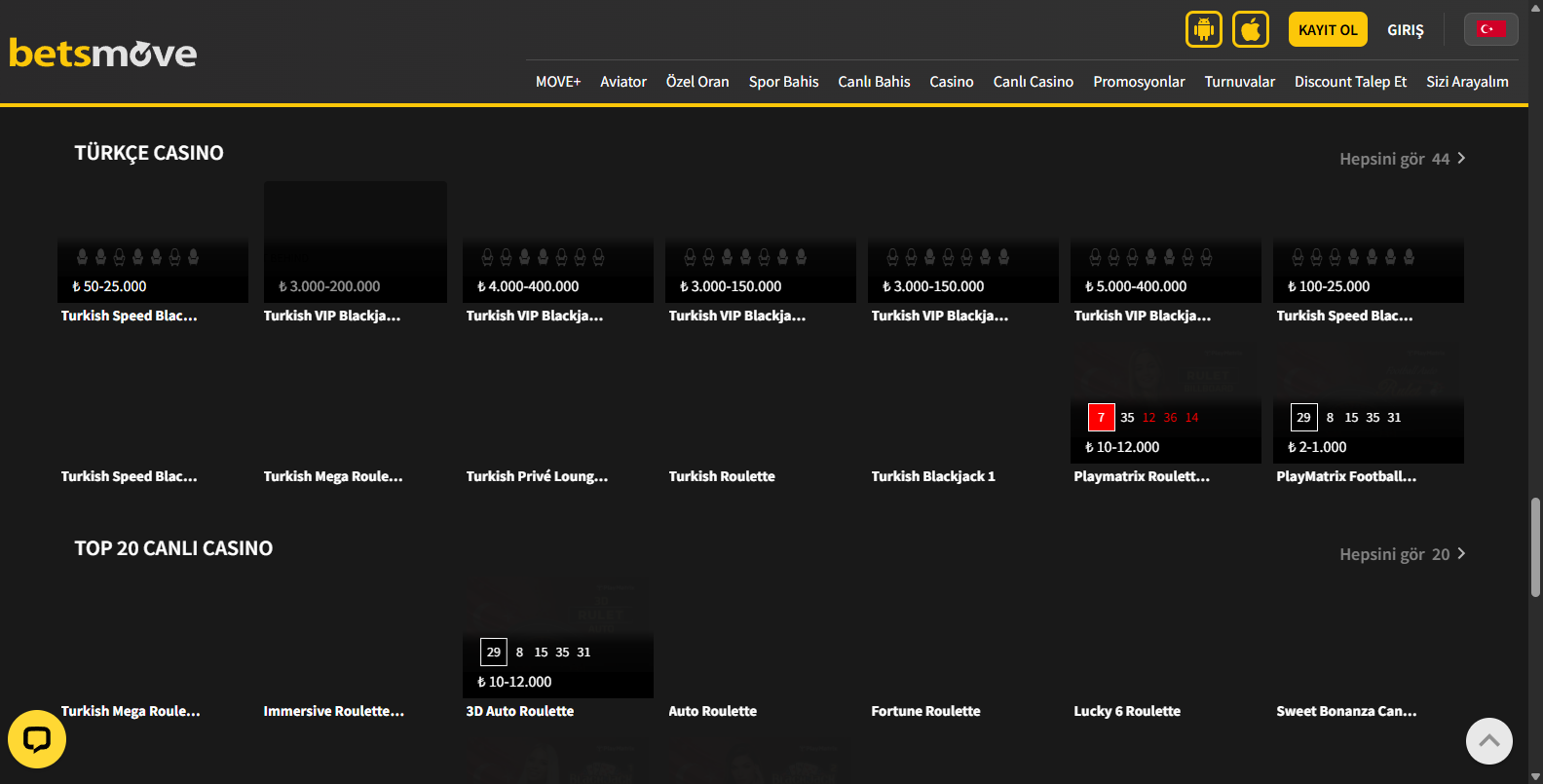Click the Immersive Roulette title
The image size is (1543, 784).
(333, 711)
